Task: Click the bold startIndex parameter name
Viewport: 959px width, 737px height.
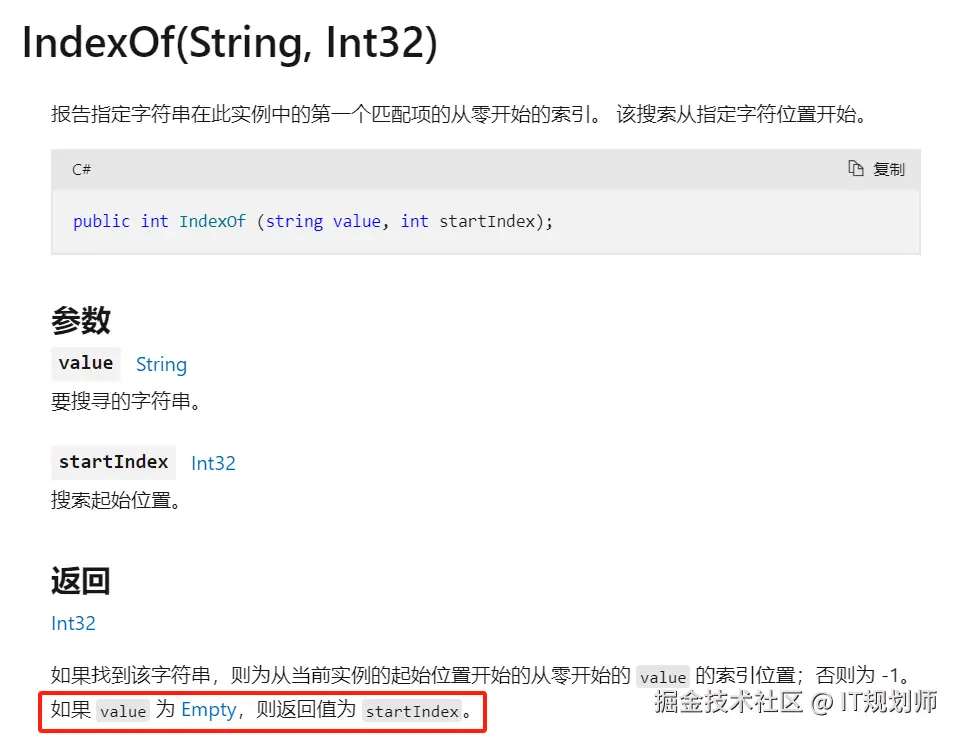Action: click(x=113, y=461)
